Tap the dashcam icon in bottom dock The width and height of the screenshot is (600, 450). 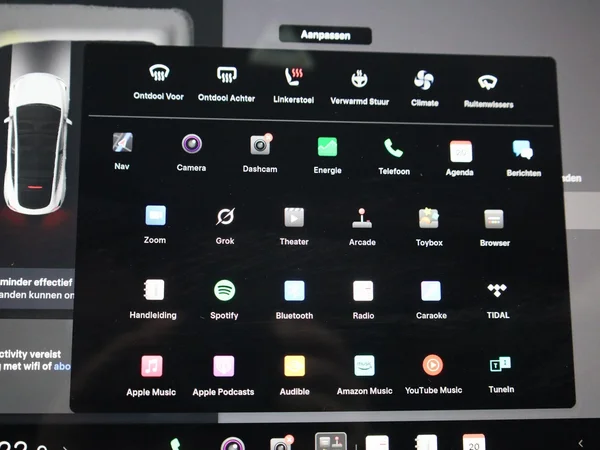point(282,443)
